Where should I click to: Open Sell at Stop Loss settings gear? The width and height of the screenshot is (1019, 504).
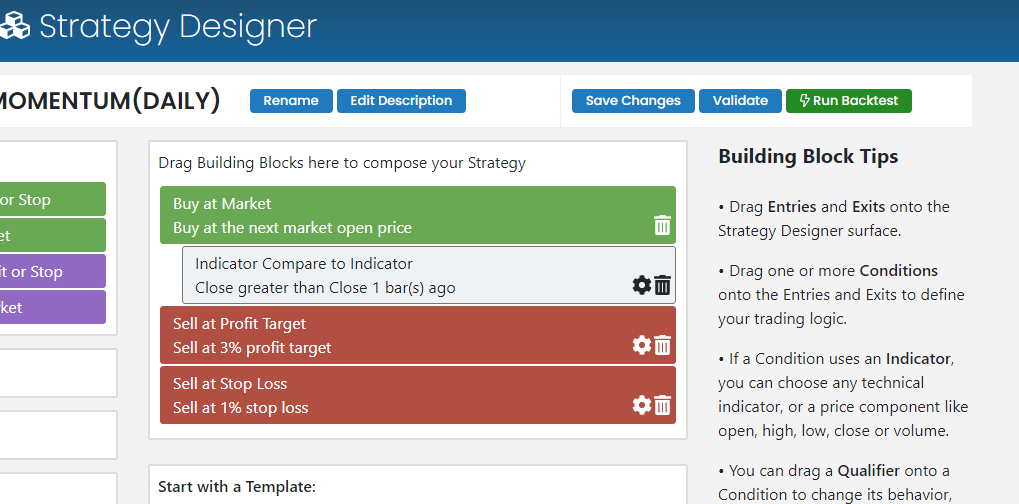tap(642, 406)
